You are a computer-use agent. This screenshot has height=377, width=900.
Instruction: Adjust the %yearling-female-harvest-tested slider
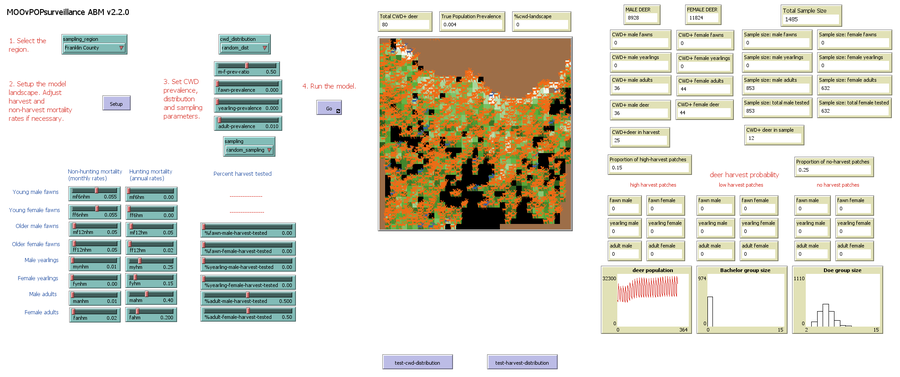[x=247, y=281]
